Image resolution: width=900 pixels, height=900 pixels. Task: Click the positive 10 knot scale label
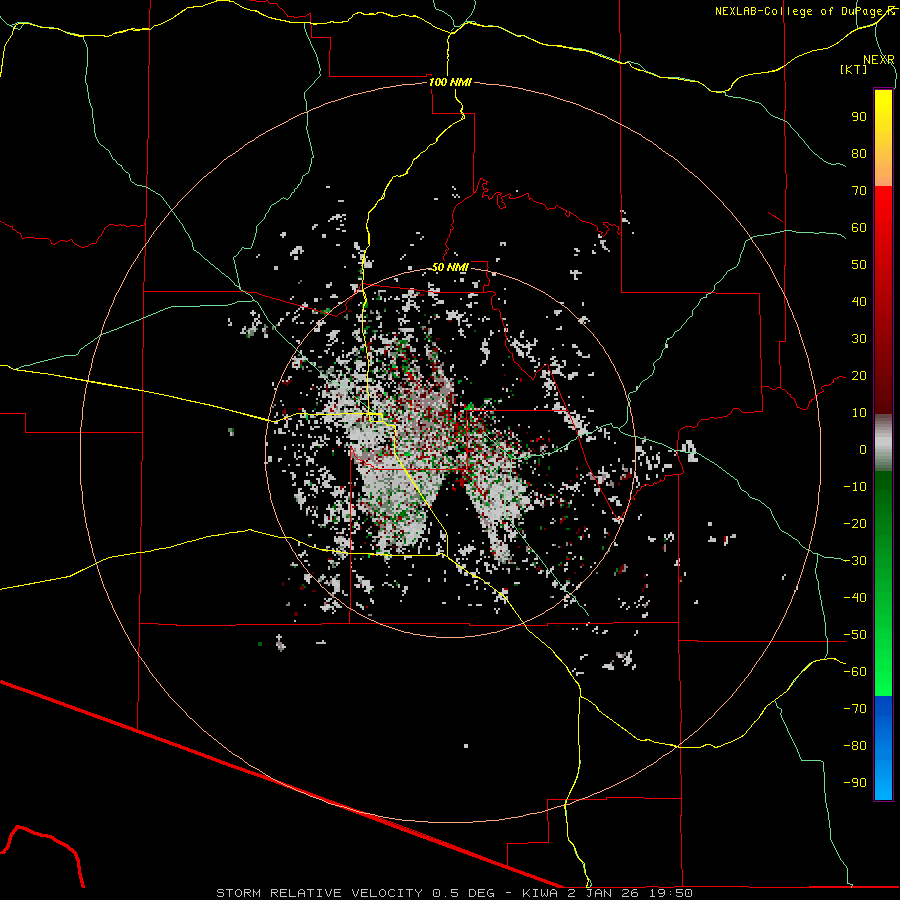[859, 413]
